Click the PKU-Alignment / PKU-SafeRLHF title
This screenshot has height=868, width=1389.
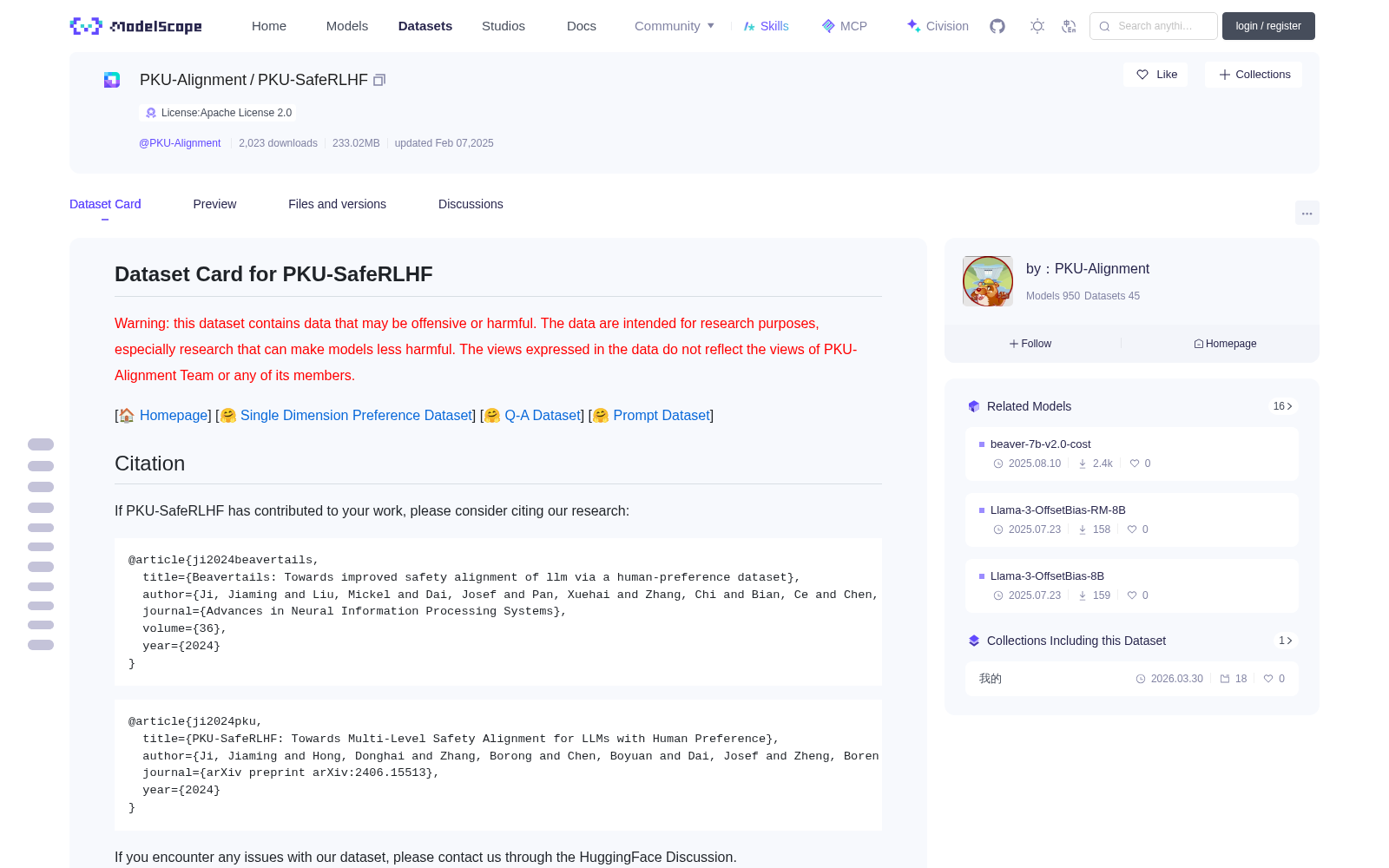pos(253,80)
